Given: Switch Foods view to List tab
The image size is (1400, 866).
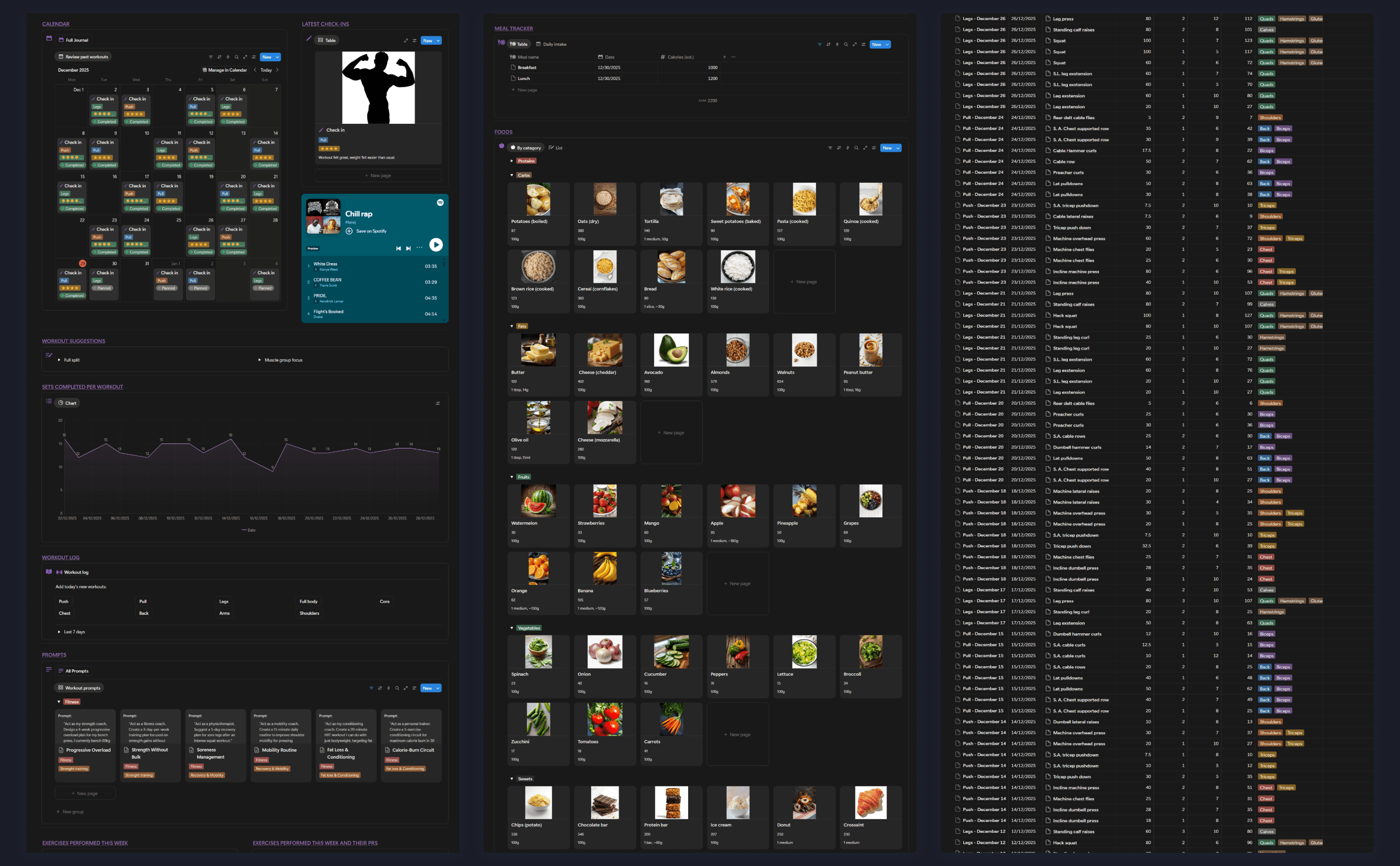Looking at the screenshot, I should (x=555, y=148).
